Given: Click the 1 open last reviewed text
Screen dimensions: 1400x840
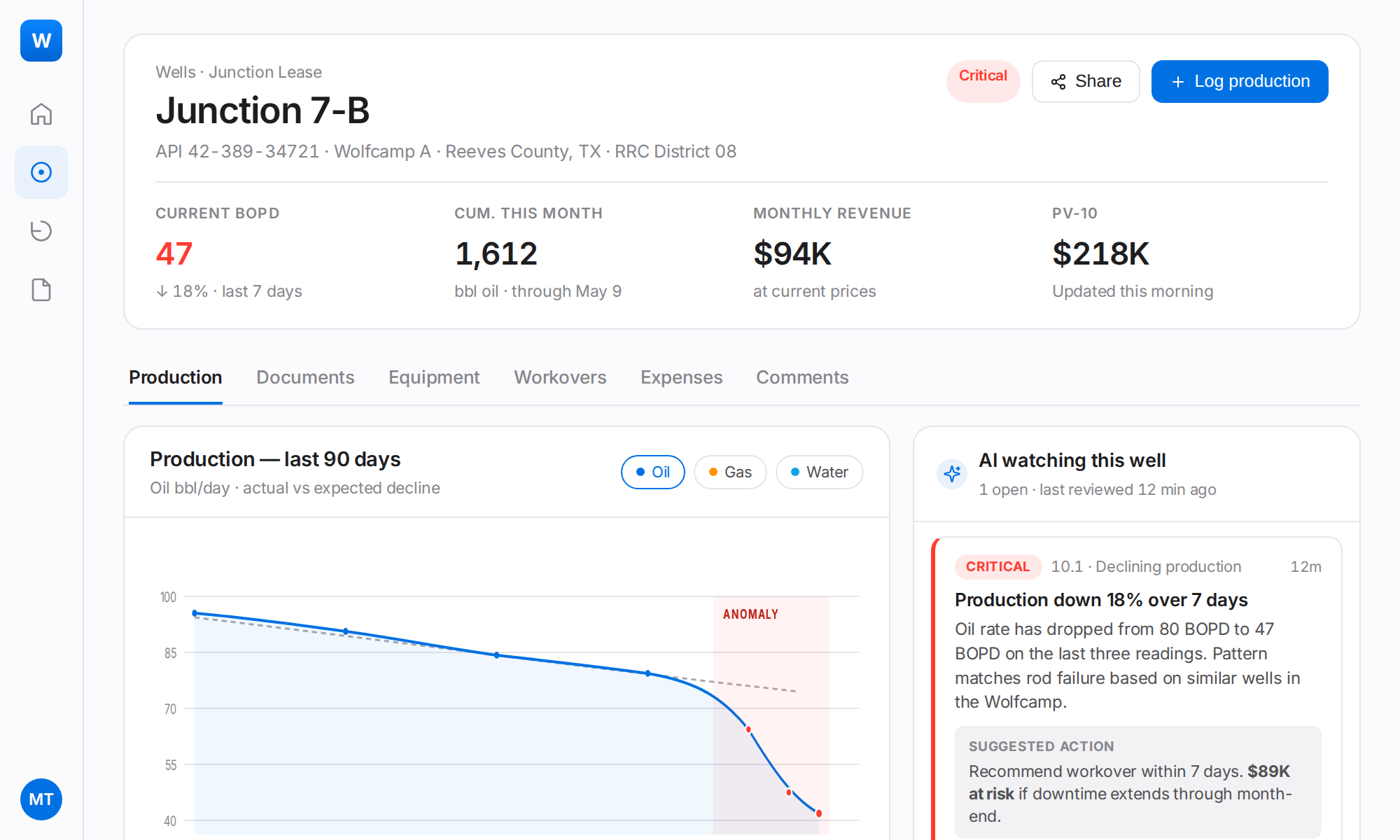Looking at the screenshot, I should pyautogui.click(x=1098, y=490).
